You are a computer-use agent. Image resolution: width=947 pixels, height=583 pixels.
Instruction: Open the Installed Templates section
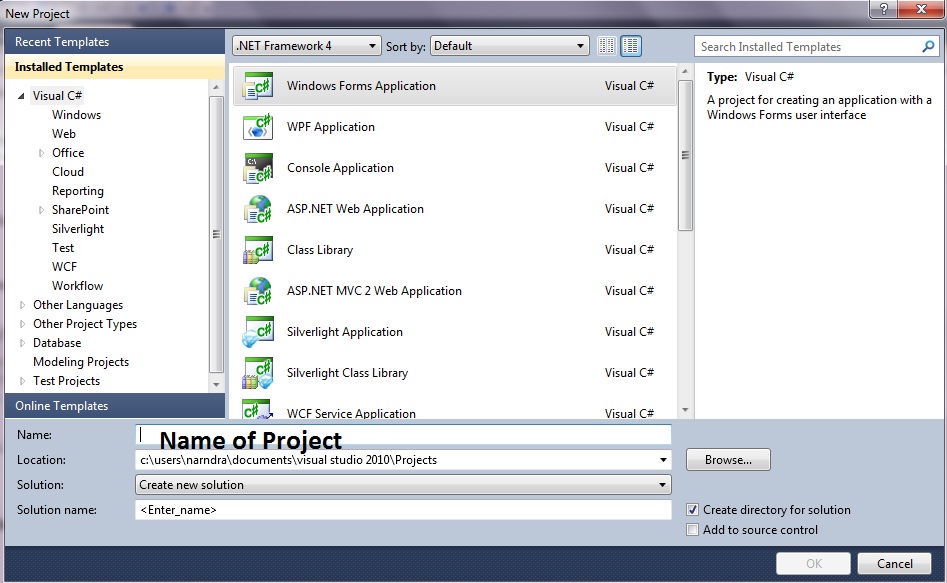coord(115,67)
